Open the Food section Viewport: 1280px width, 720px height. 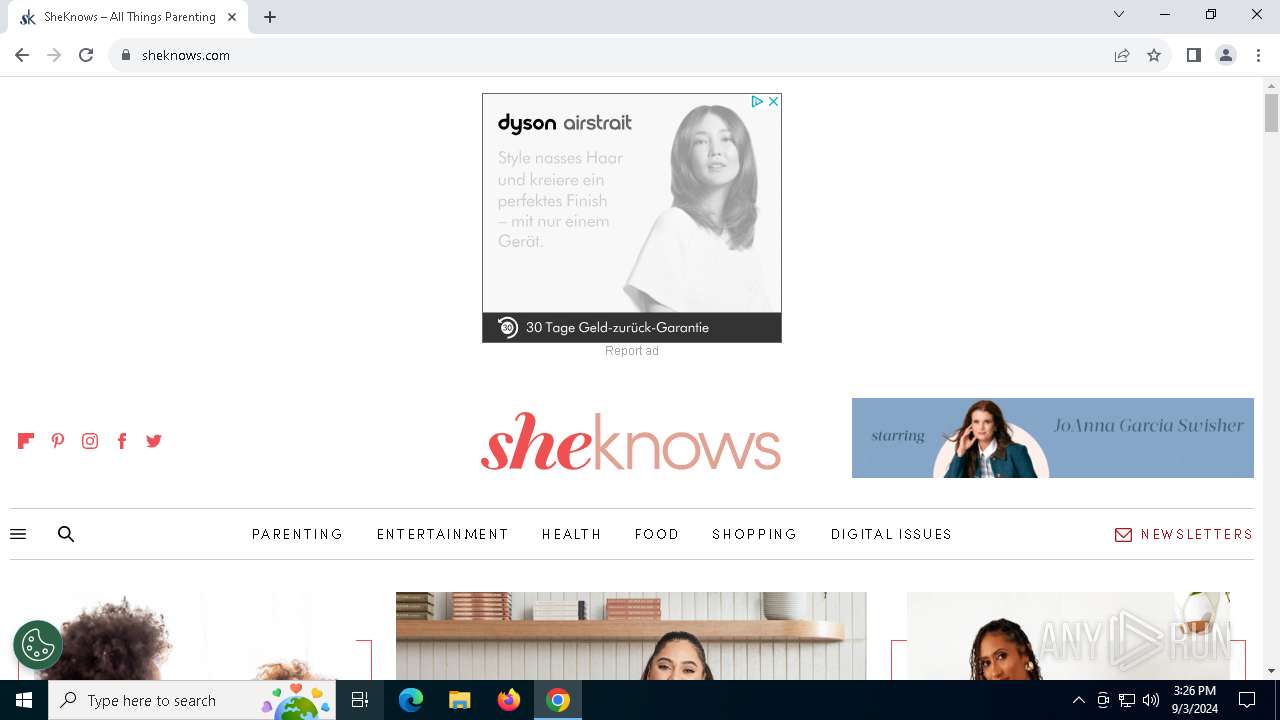pyautogui.click(x=657, y=534)
